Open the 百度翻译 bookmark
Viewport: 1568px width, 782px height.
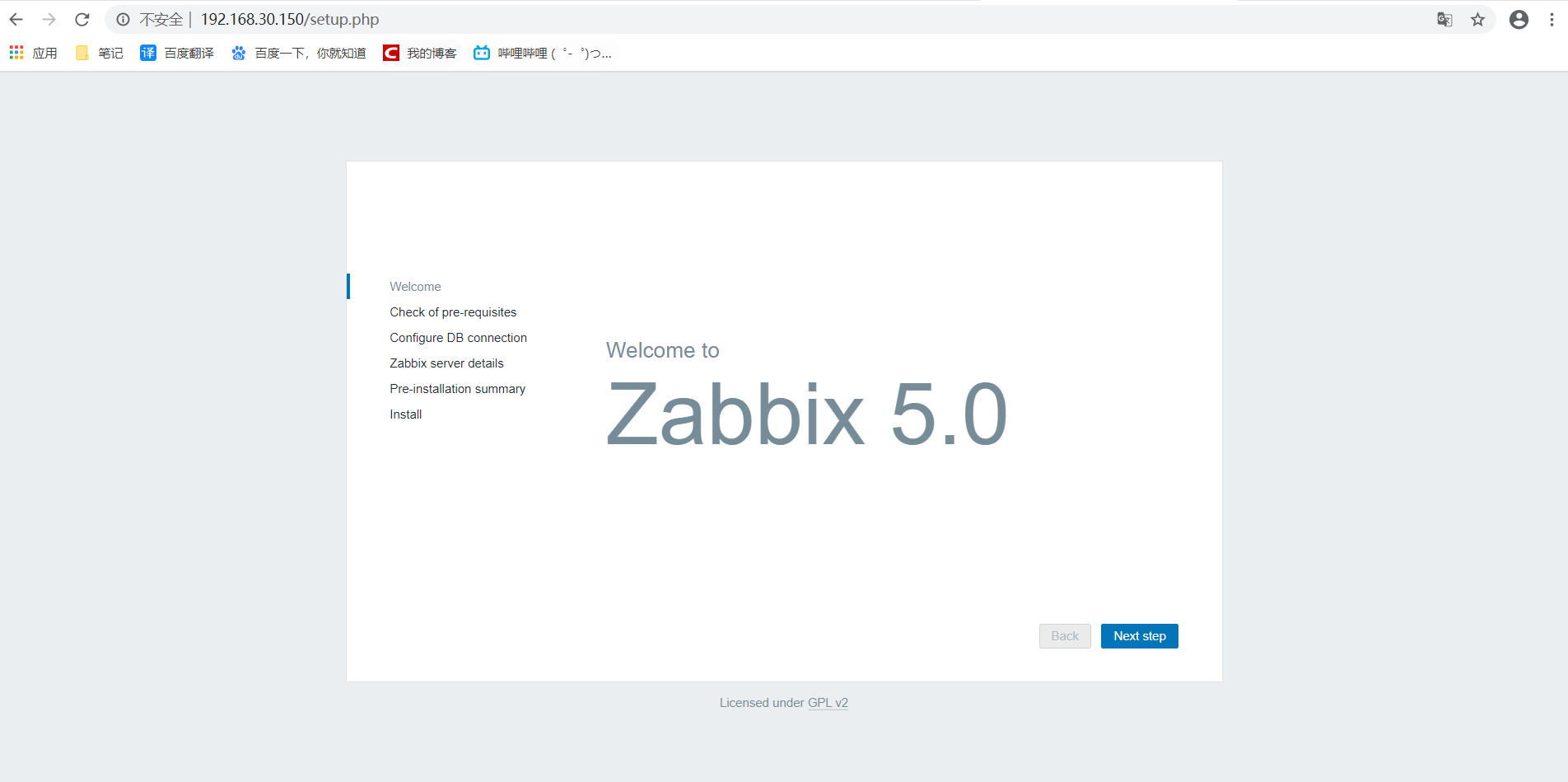pyautogui.click(x=177, y=53)
